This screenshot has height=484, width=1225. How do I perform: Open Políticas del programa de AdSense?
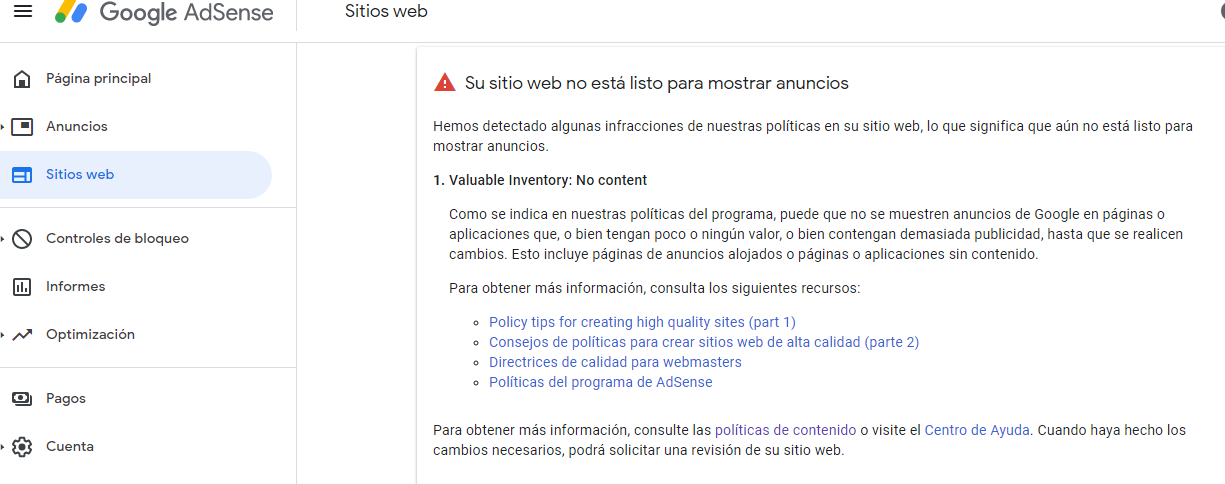tap(601, 382)
